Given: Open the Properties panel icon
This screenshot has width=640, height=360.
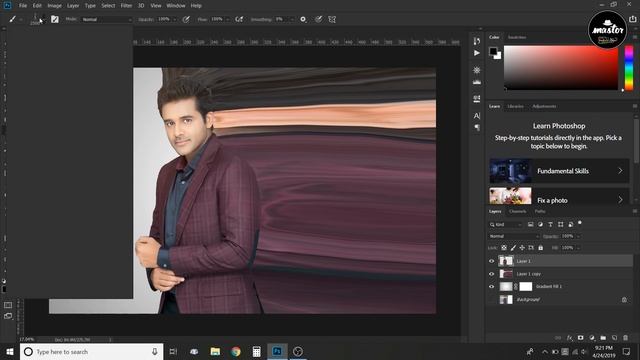Looking at the screenshot, I should (x=476, y=70).
